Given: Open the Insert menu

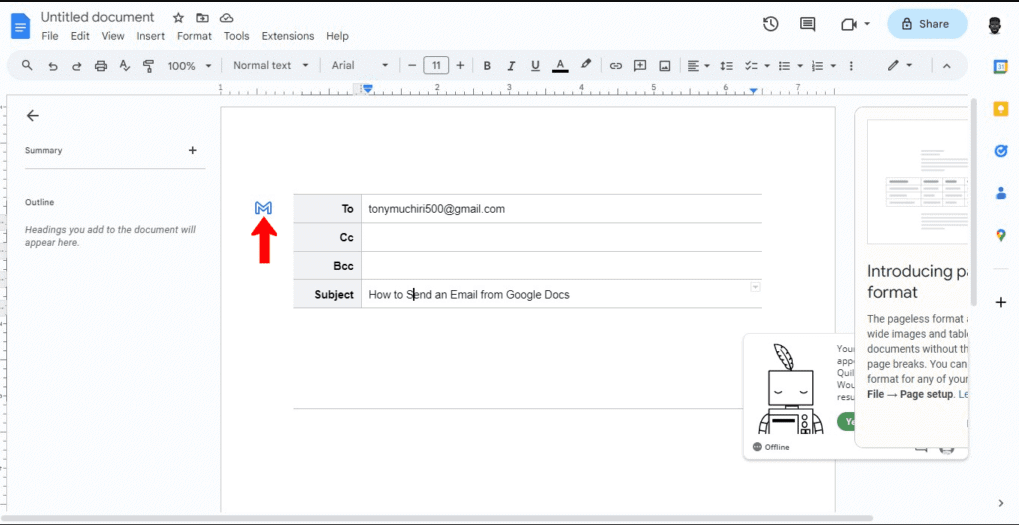Looking at the screenshot, I should 151,36.
